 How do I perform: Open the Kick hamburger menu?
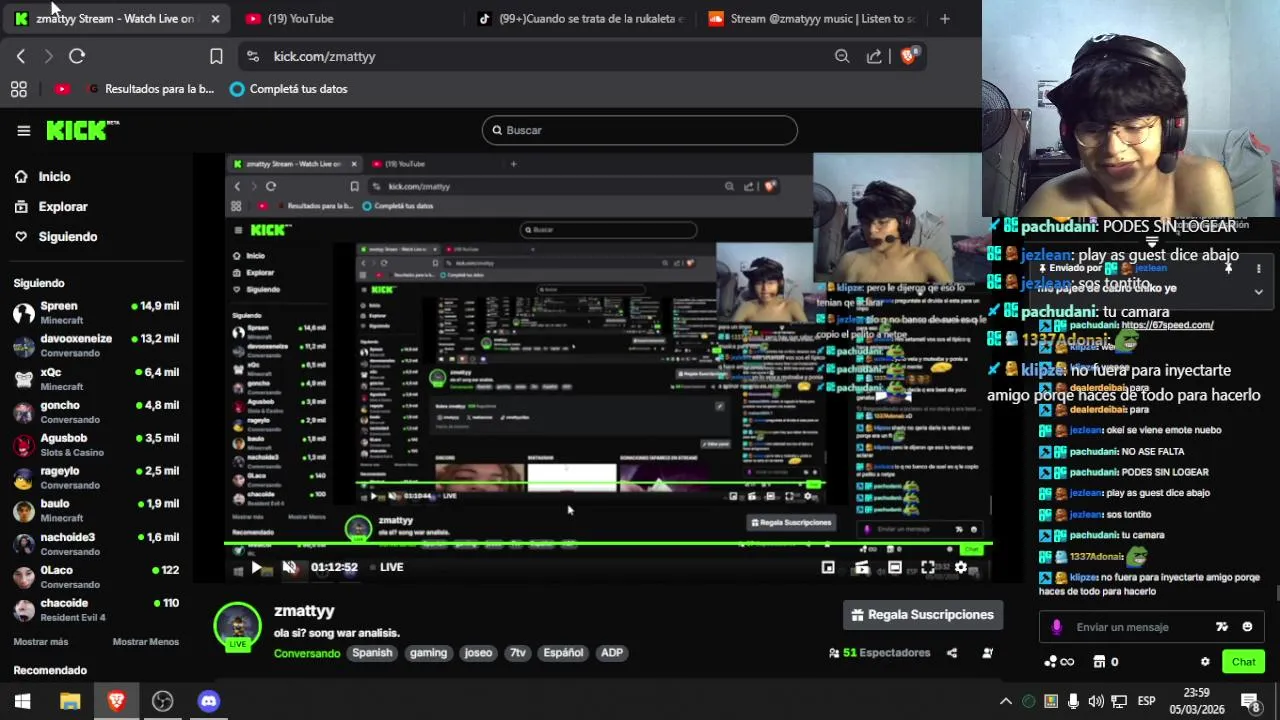click(x=24, y=130)
